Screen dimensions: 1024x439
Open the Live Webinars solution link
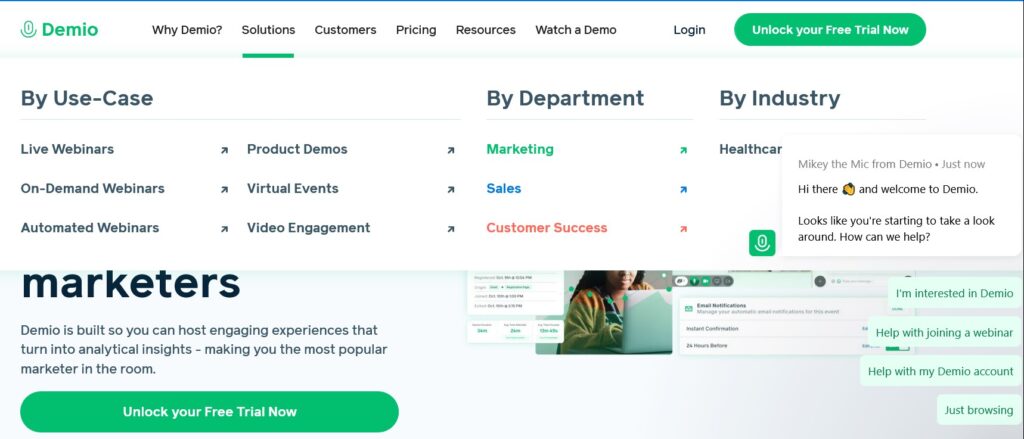[x=67, y=149]
